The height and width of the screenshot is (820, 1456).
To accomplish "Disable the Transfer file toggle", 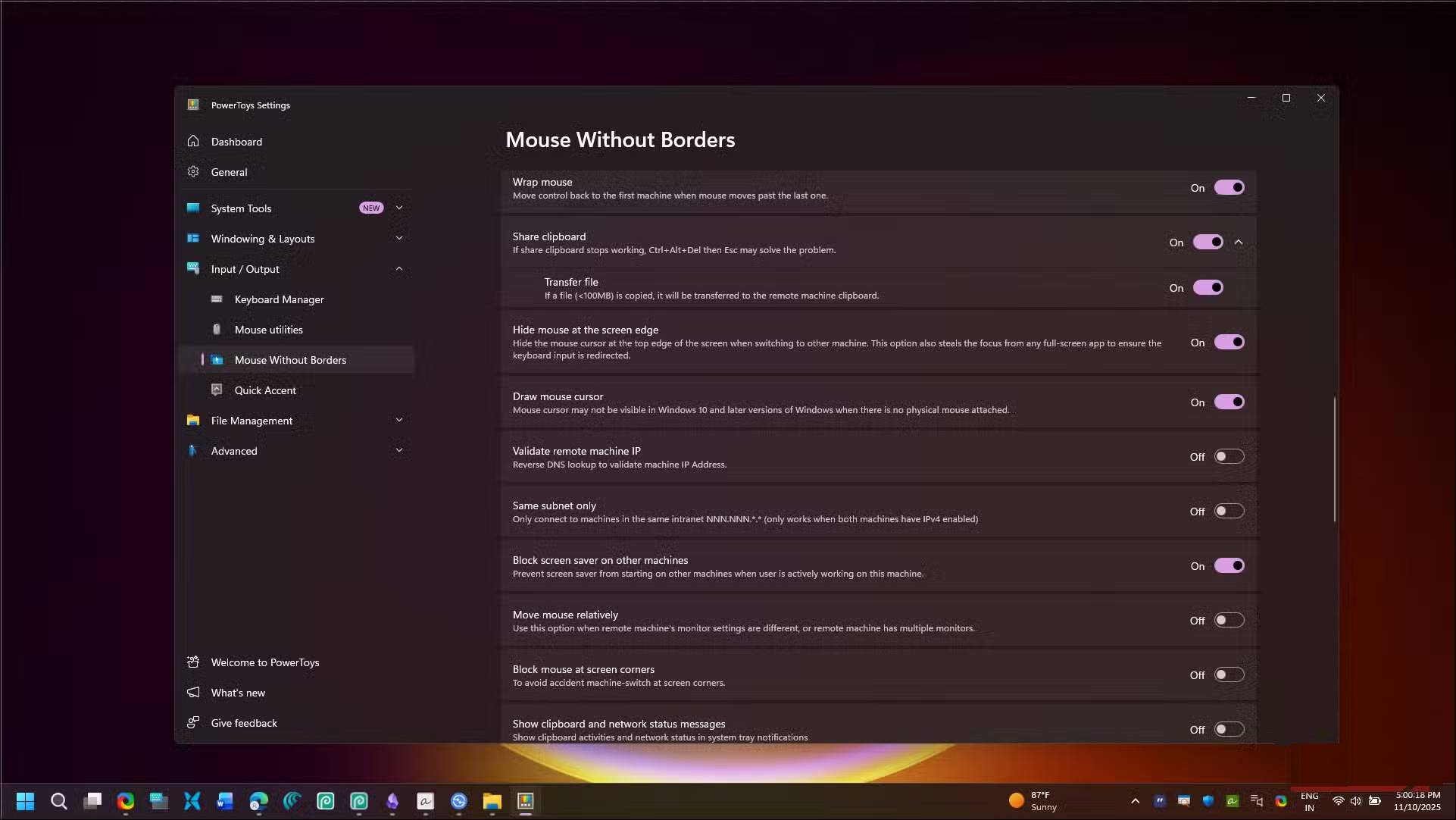I will point(1208,288).
